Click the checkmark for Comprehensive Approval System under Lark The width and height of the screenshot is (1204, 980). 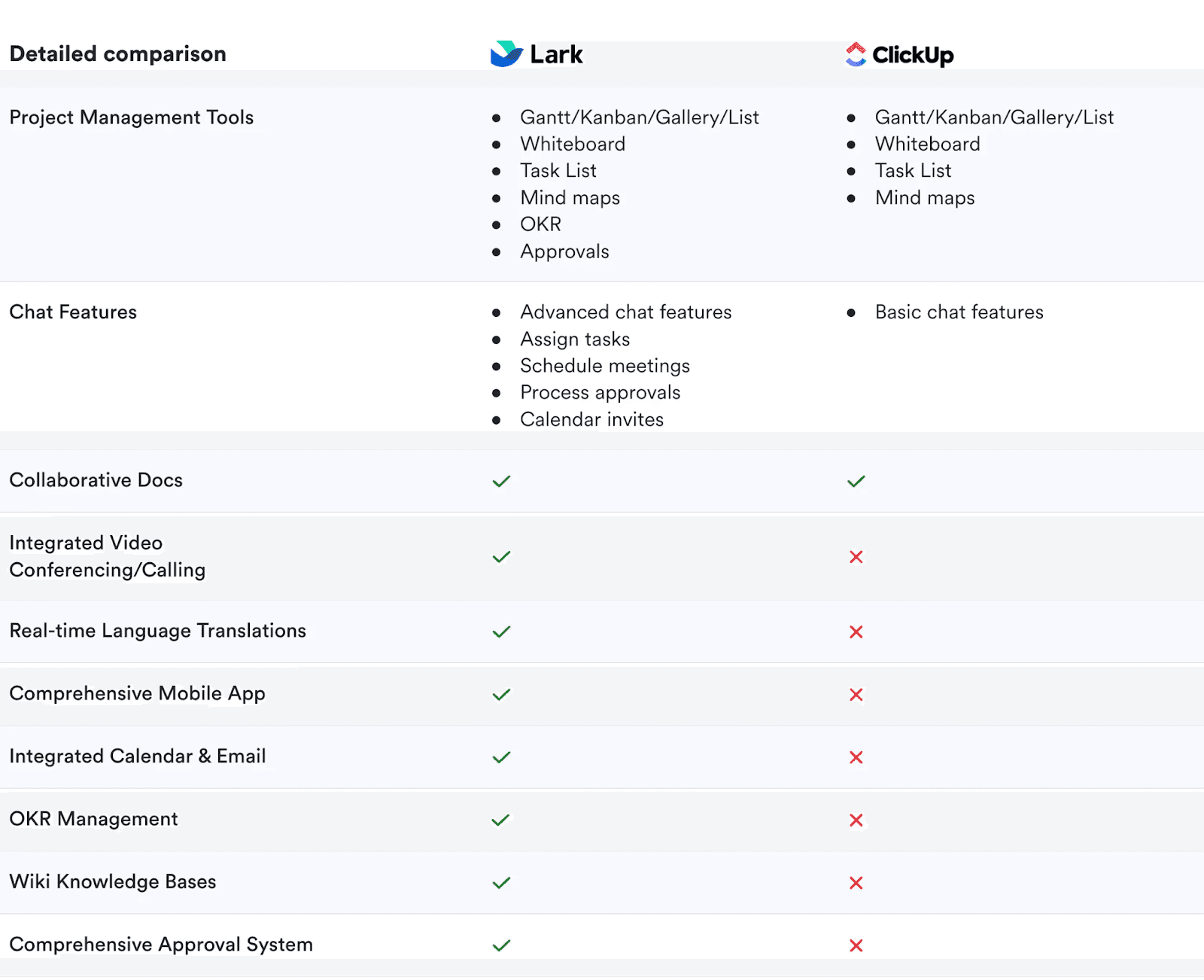coord(500,944)
